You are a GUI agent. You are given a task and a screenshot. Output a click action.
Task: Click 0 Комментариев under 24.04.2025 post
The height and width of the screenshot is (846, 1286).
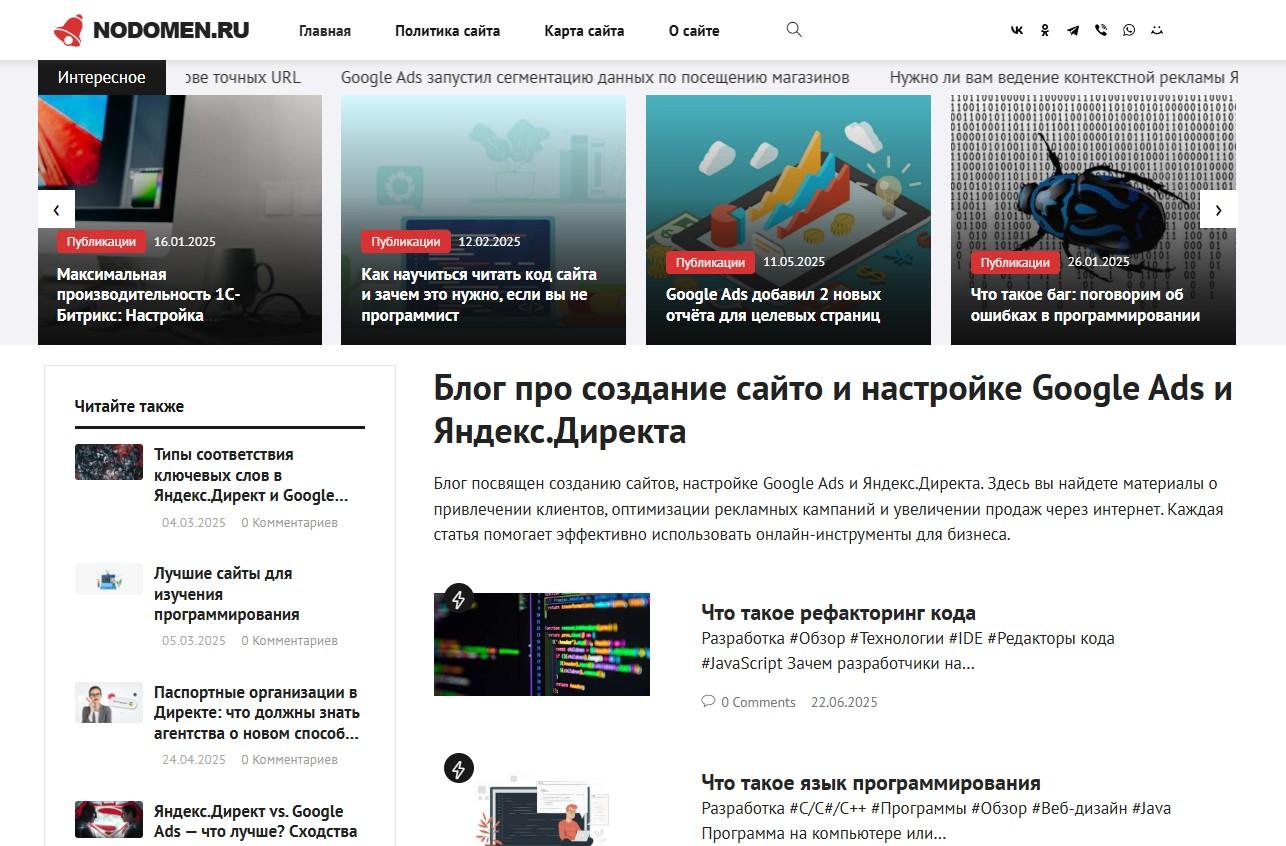pos(289,760)
